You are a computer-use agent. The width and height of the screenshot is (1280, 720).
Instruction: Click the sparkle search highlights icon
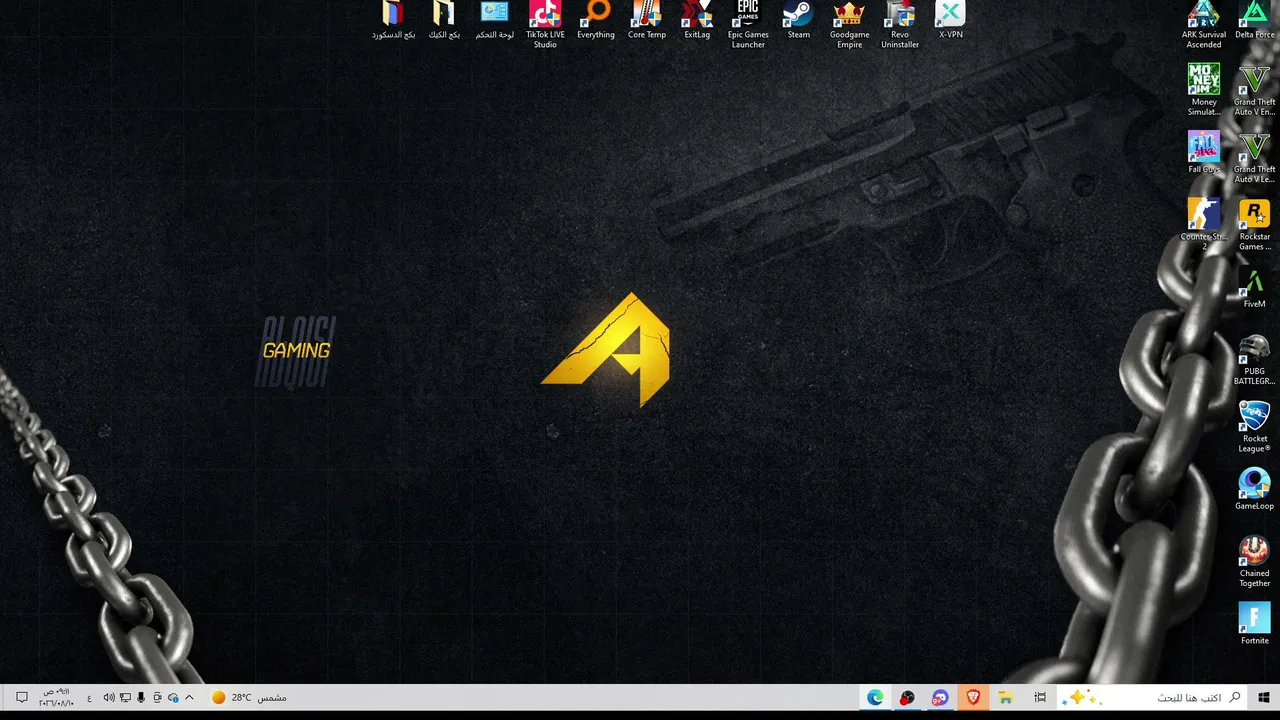[x=1084, y=697]
